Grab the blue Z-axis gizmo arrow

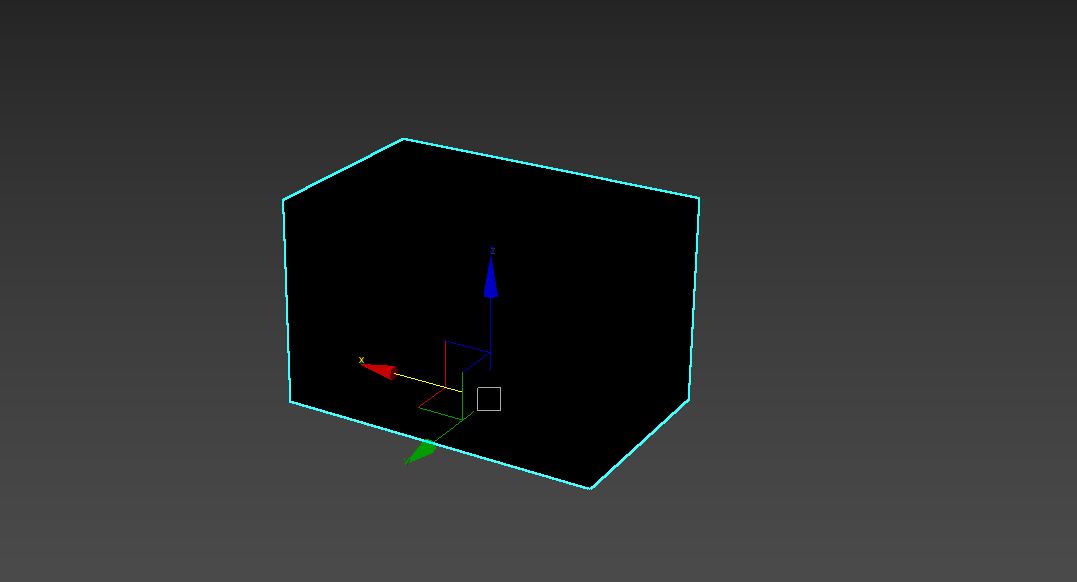click(490, 276)
